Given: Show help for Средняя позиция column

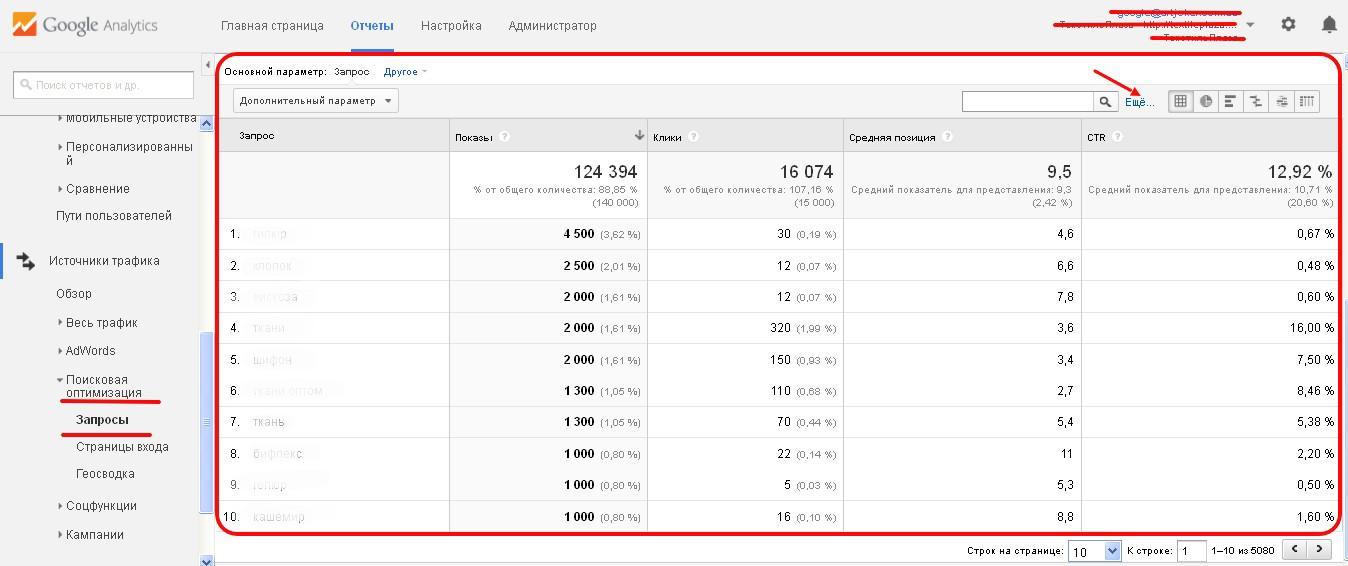Looking at the screenshot, I should (x=948, y=137).
